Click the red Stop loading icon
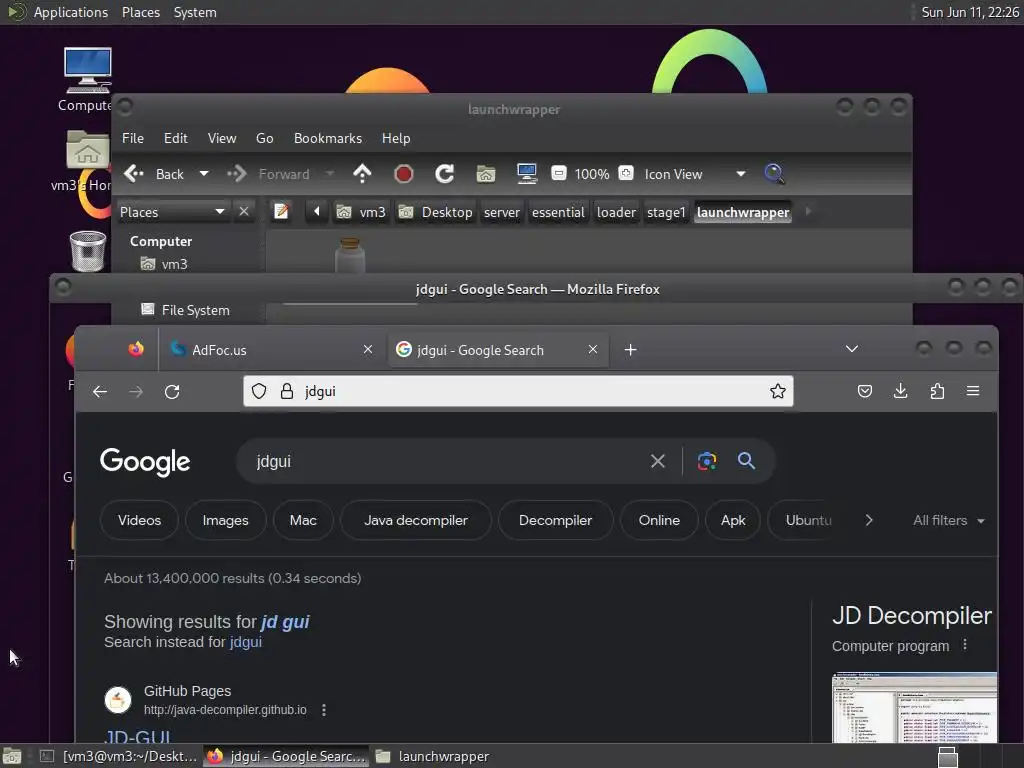The height and width of the screenshot is (768, 1024). (404, 174)
